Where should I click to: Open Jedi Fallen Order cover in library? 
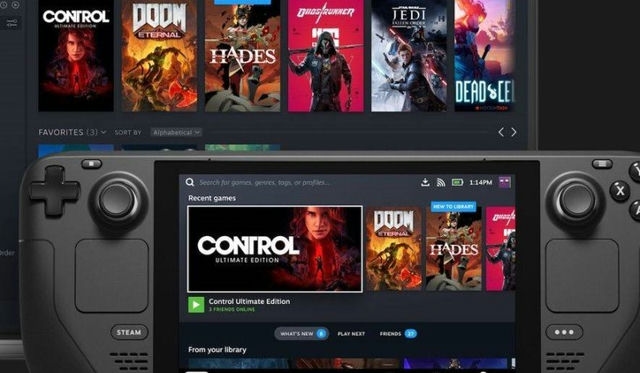click(409, 56)
